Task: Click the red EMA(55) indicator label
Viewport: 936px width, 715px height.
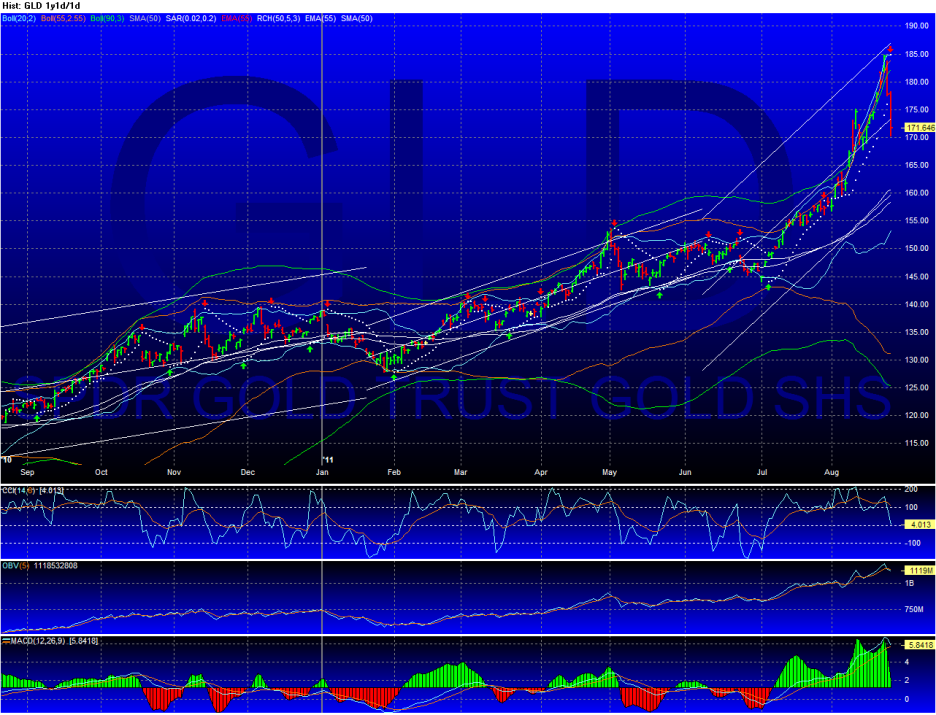Action: click(238, 19)
